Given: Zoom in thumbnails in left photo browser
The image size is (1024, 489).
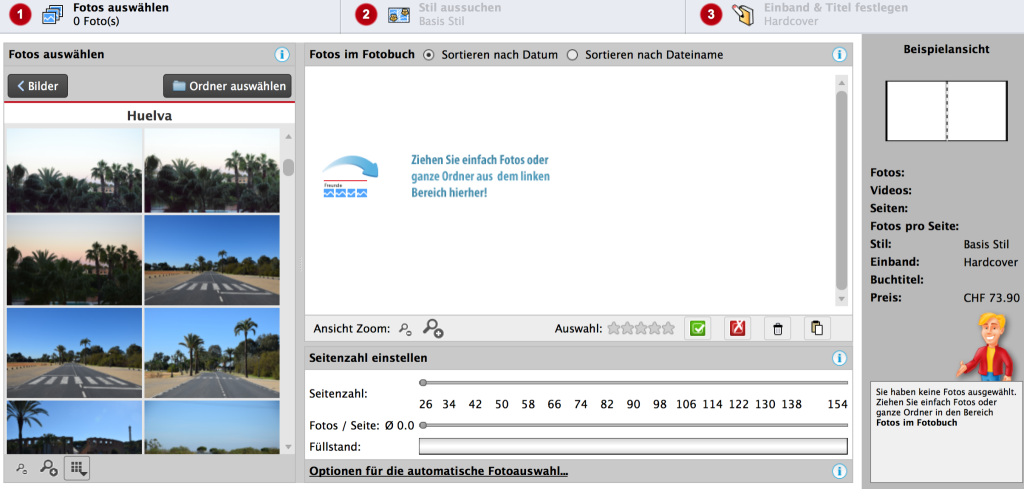Looking at the screenshot, I should pyautogui.click(x=49, y=467).
